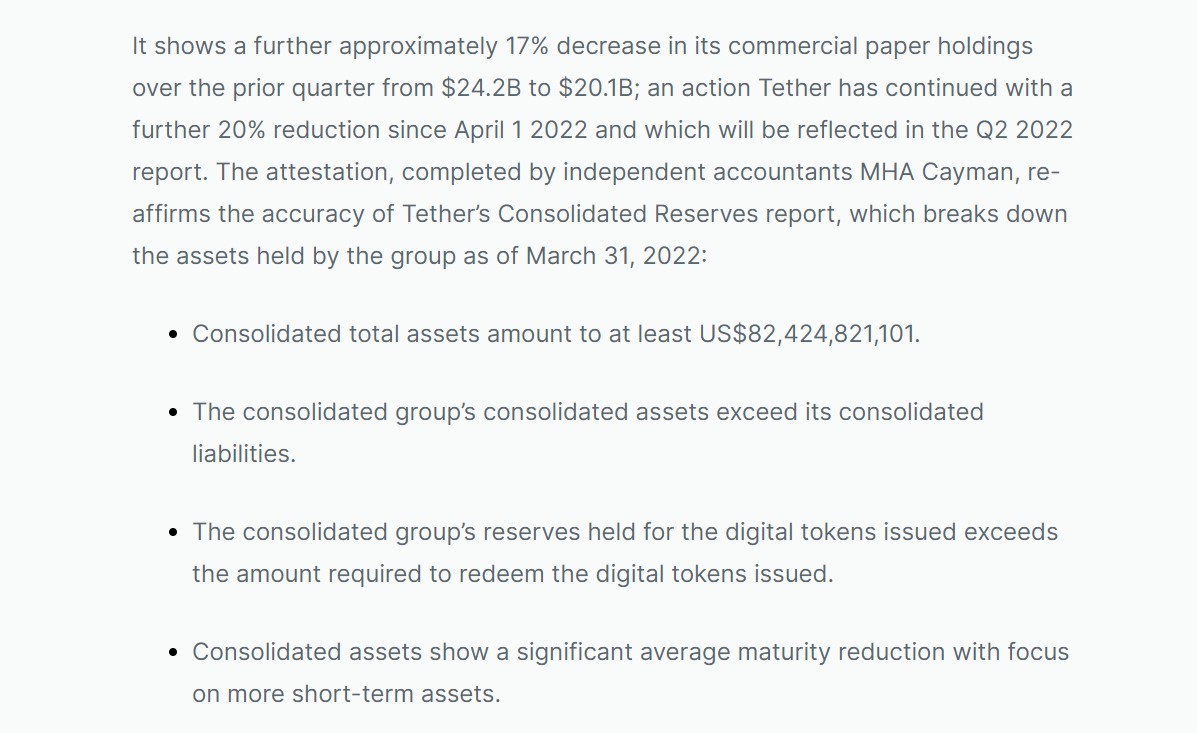The image size is (1197, 733).
Task: Click the "20%" reduction figure
Action: (x=241, y=130)
